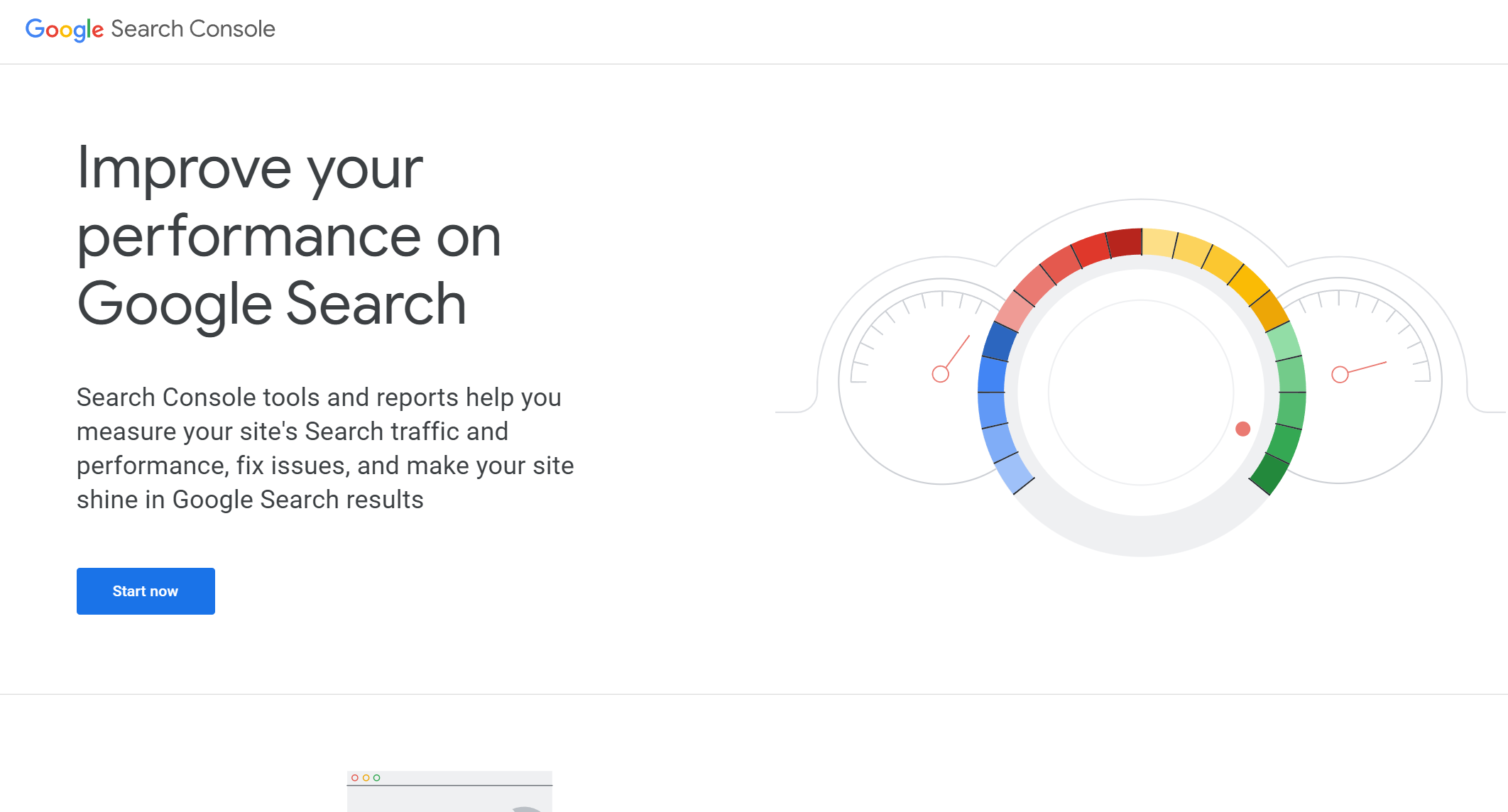Click the right gauge needle pivot circle
The height and width of the screenshot is (812, 1508).
tap(1340, 374)
